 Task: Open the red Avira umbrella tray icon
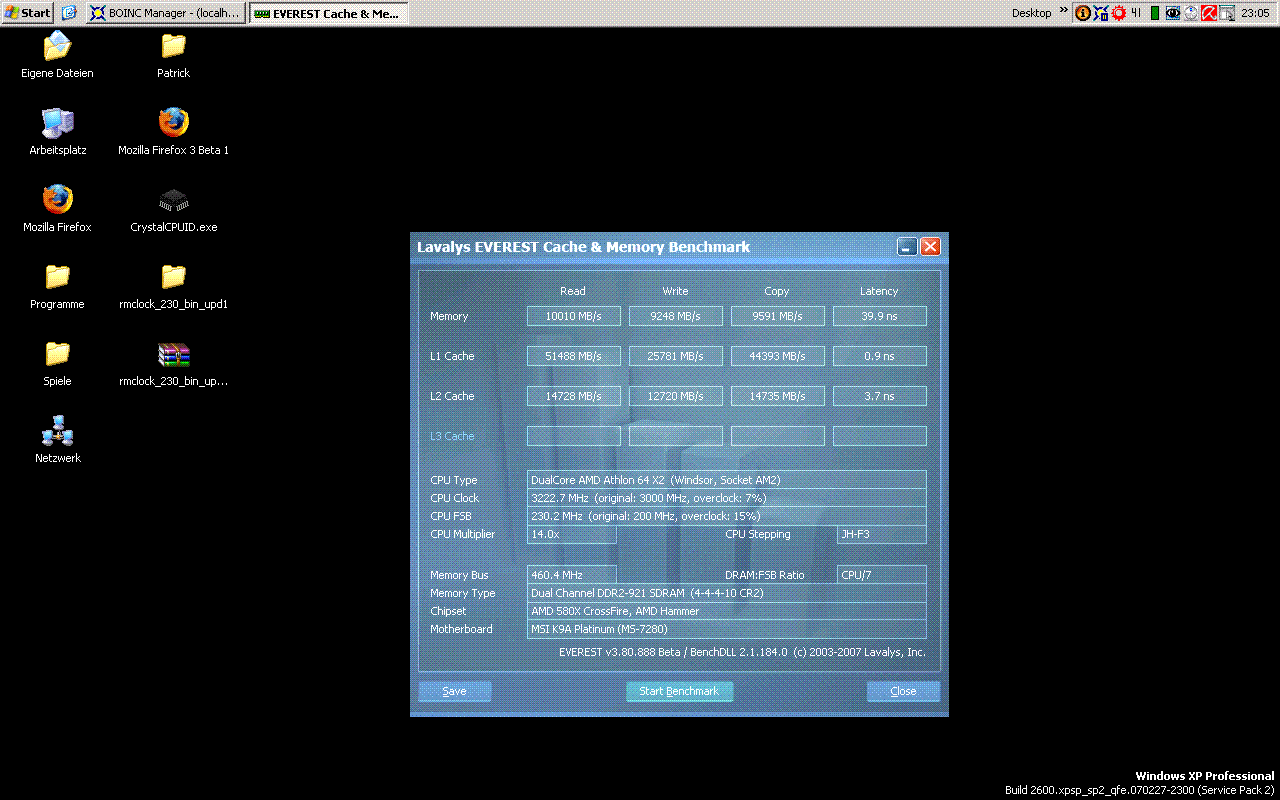1209,13
